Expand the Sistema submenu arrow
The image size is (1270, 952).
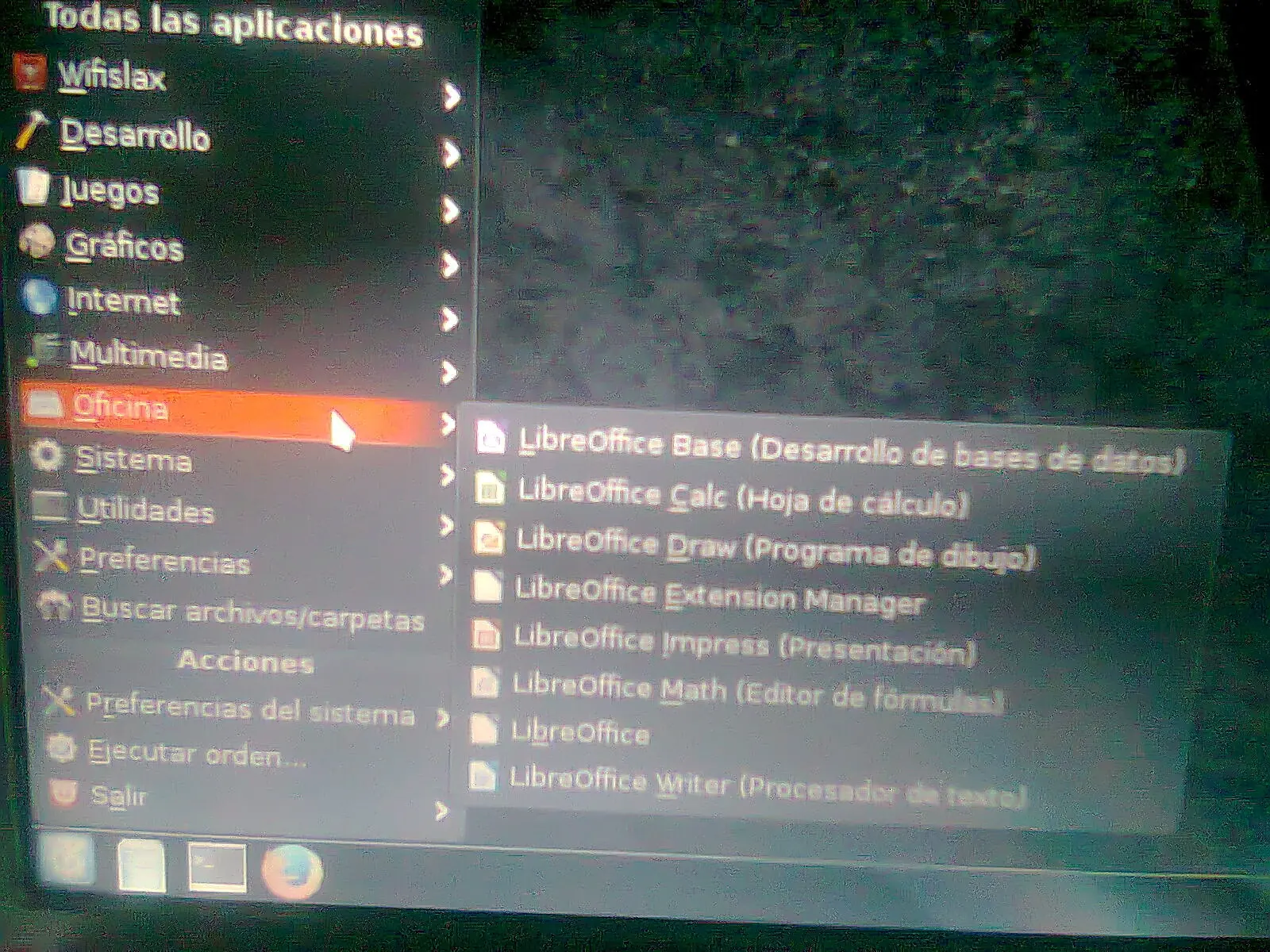click(448, 475)
